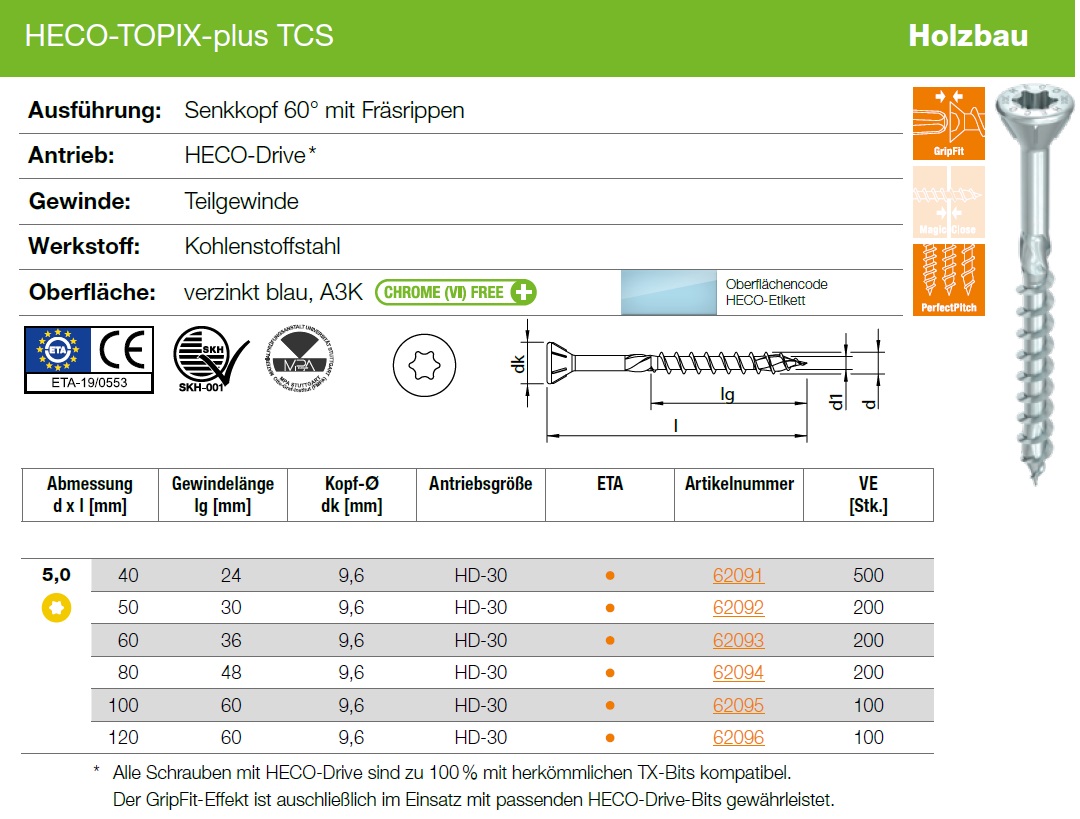Click the 'Ausführung:' label
This screenshot has height=819, width=1080.
coord(94,110)
